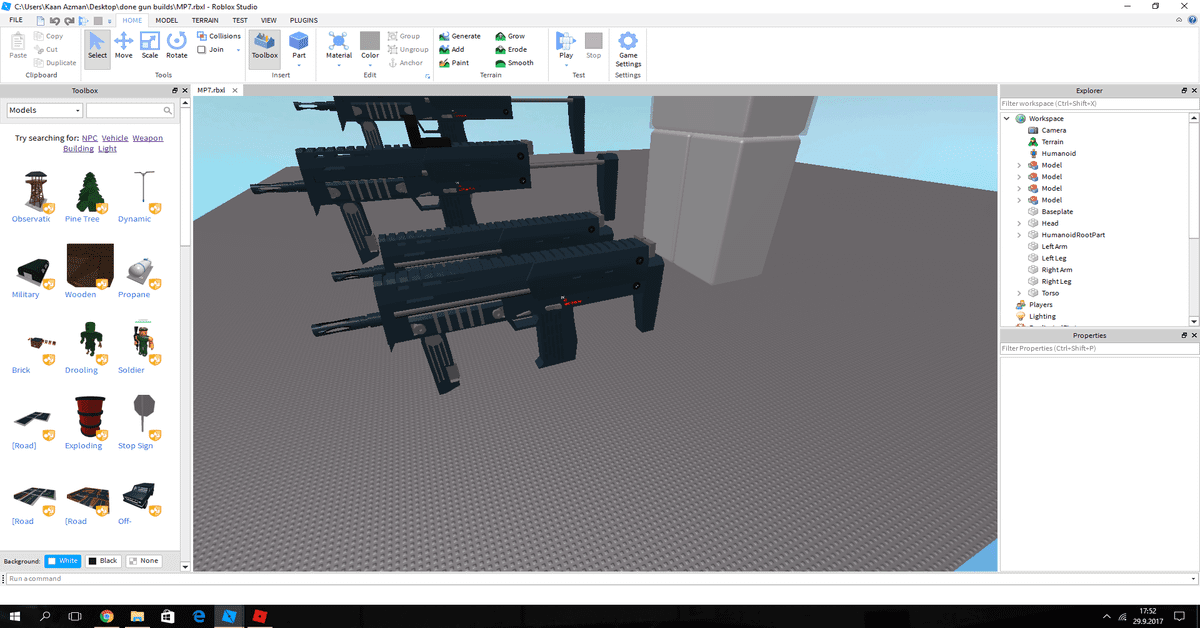The image size is (1200, 628).
Task: Click the Light search suggestion link
Action: (107, 149)
